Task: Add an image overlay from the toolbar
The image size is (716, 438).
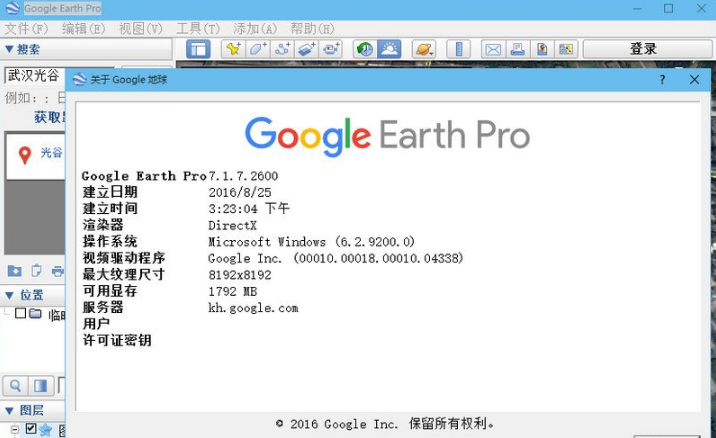Action: tap(306, 49)
